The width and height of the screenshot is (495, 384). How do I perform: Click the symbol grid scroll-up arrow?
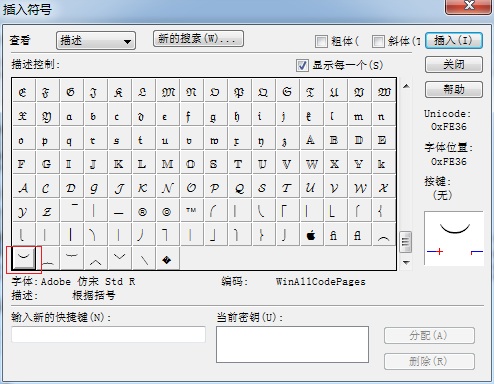click(406, 86)
